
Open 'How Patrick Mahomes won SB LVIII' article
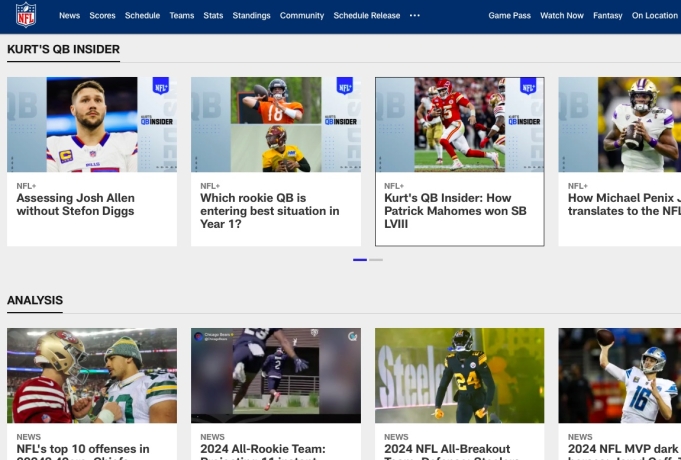coord(455,211)
